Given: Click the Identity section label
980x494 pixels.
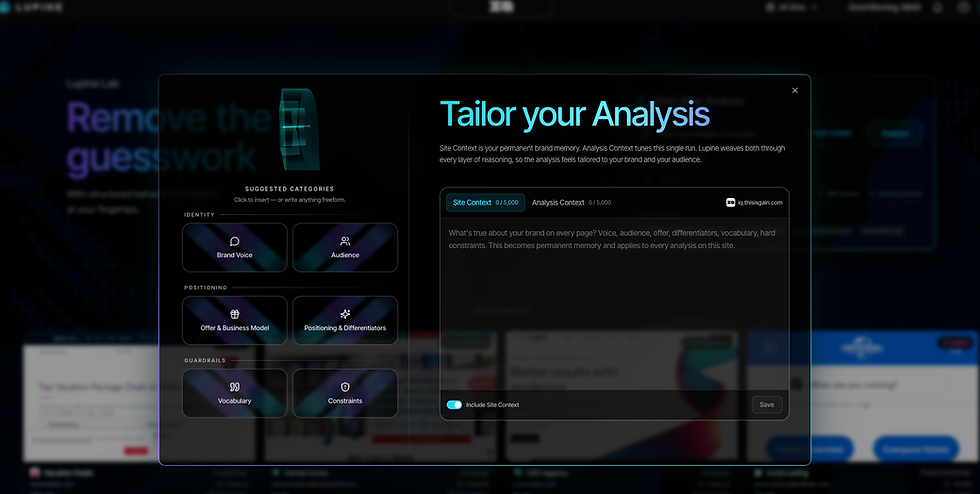Looking at the screenshot, I should pyautogui.click(x=199, y=214).
